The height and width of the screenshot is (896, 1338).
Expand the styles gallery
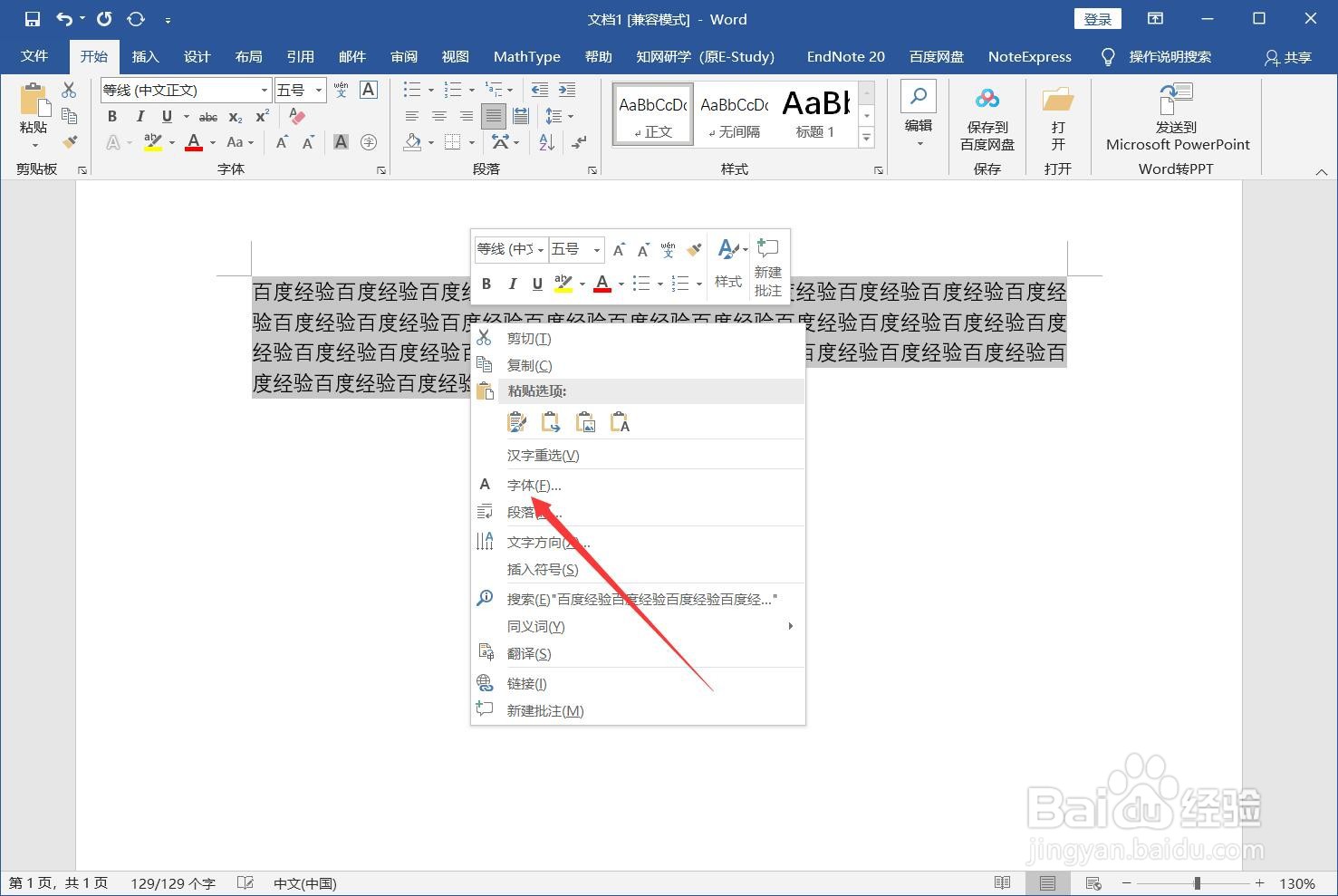tap(866, 138)
